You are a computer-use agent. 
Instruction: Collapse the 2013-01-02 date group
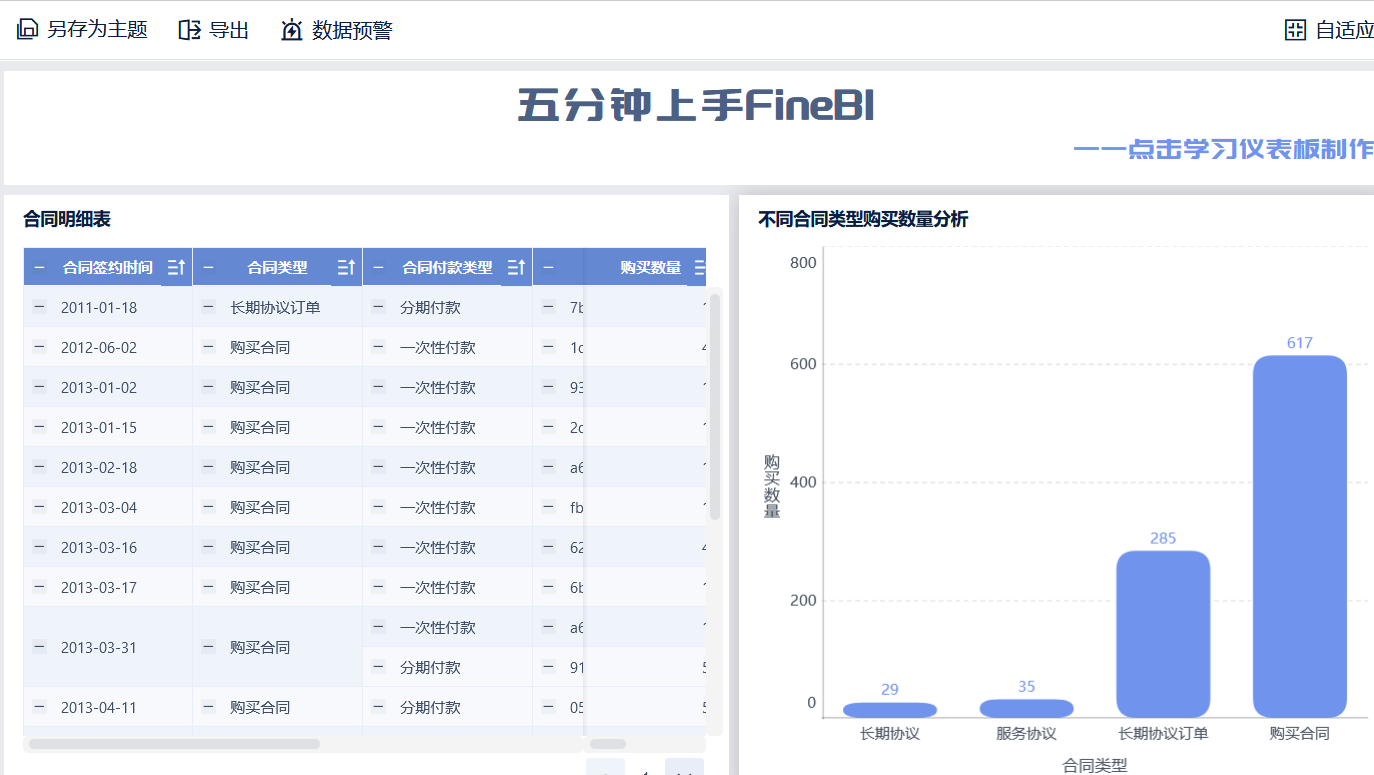[x=39, y=387]
